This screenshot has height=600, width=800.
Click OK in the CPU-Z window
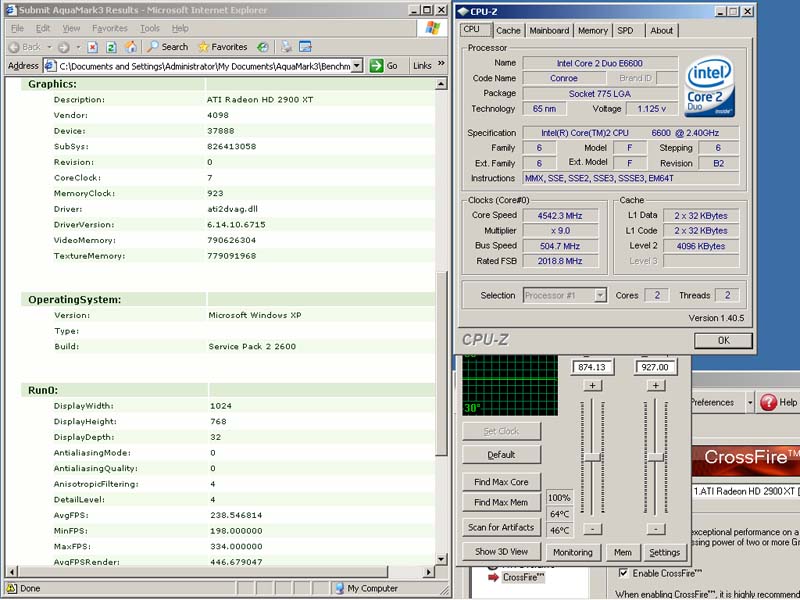pos(723,340)
